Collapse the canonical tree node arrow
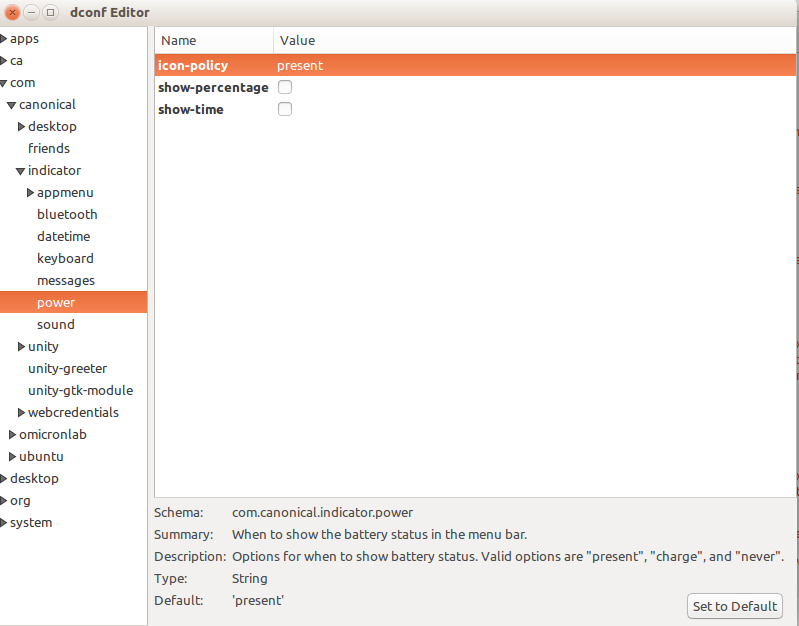The image size is (799, 626). pos(12,105)
